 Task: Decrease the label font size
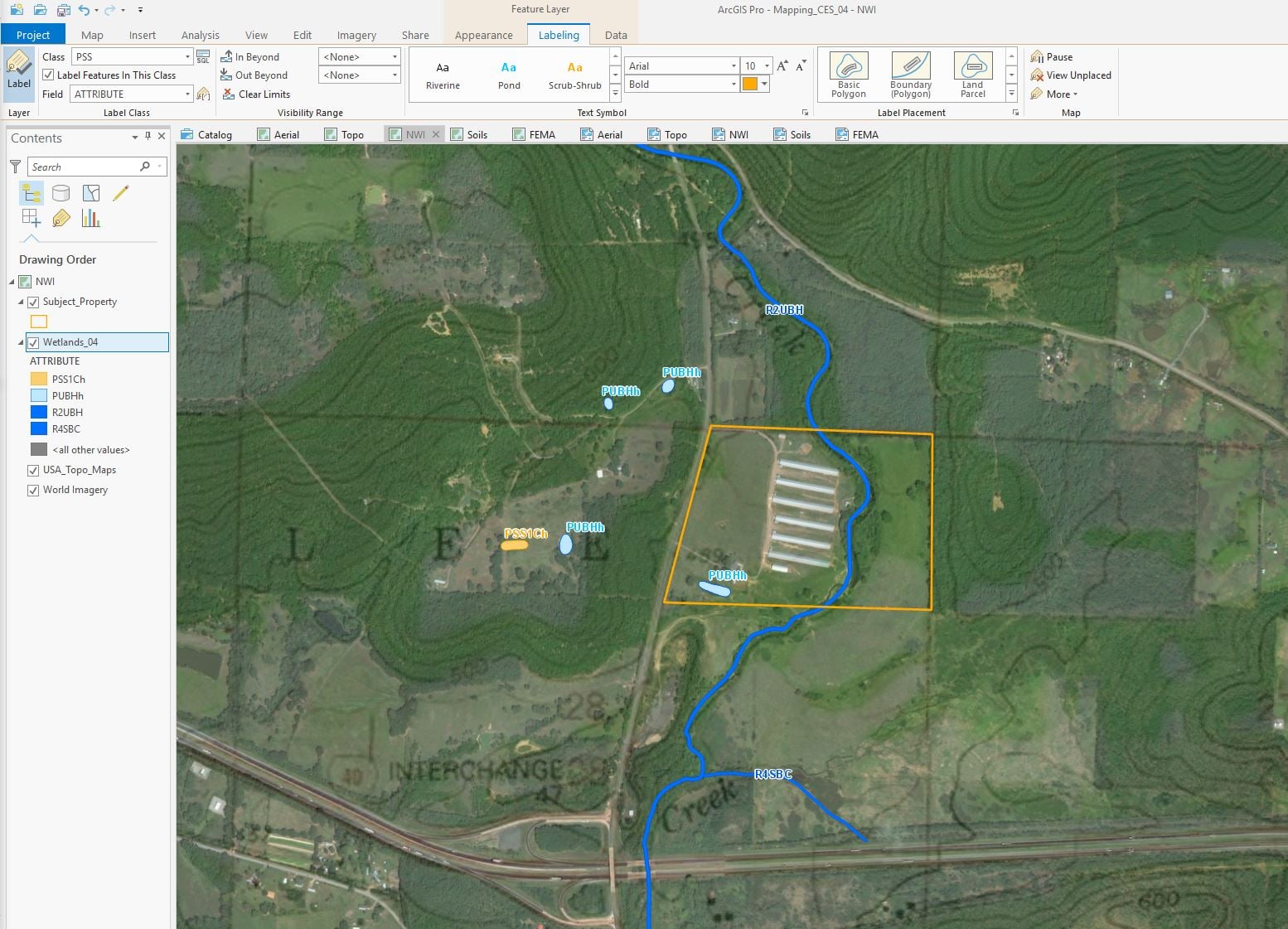tap(801, 65)
